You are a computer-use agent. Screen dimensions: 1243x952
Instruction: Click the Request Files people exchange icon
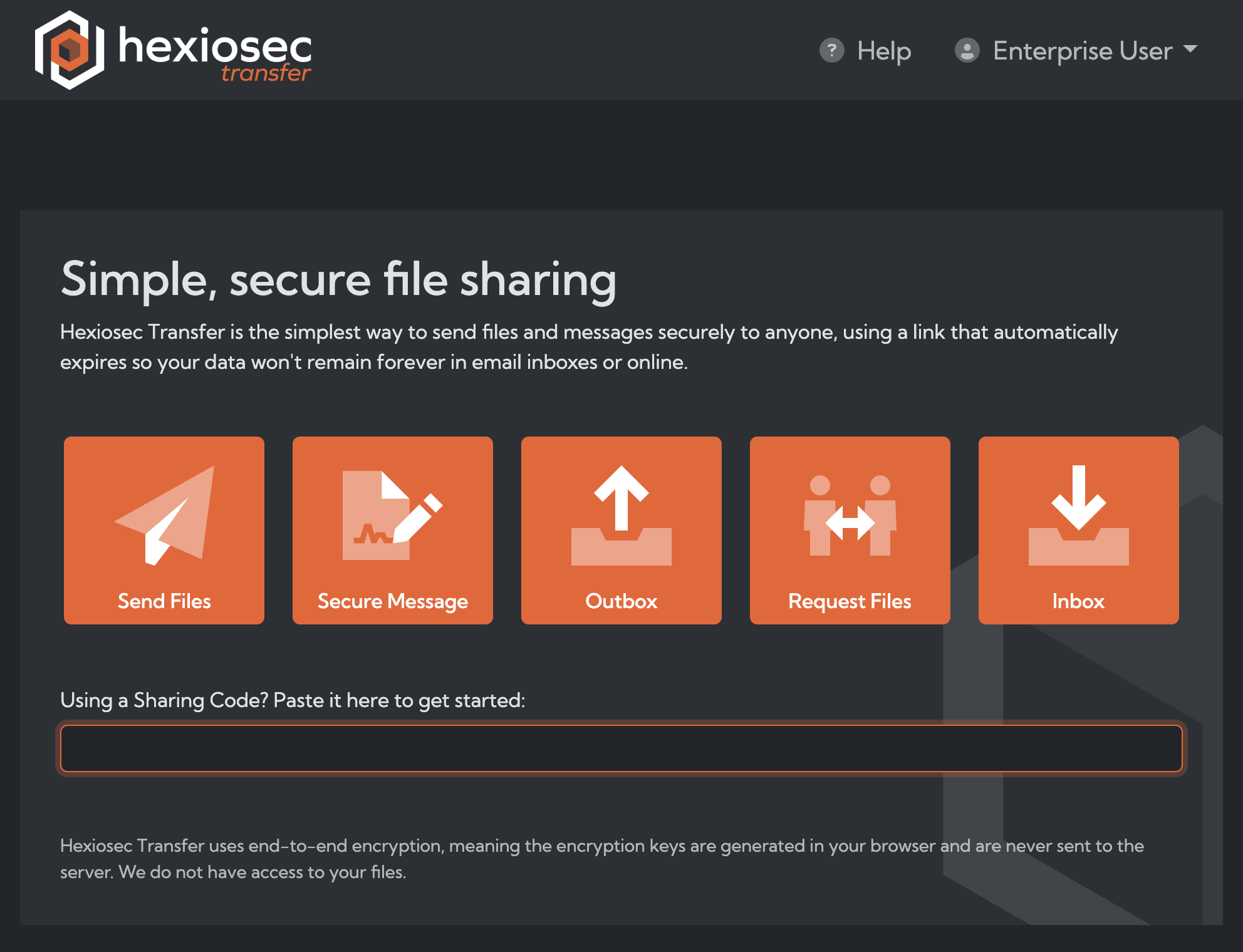click(x=850, y=515)
